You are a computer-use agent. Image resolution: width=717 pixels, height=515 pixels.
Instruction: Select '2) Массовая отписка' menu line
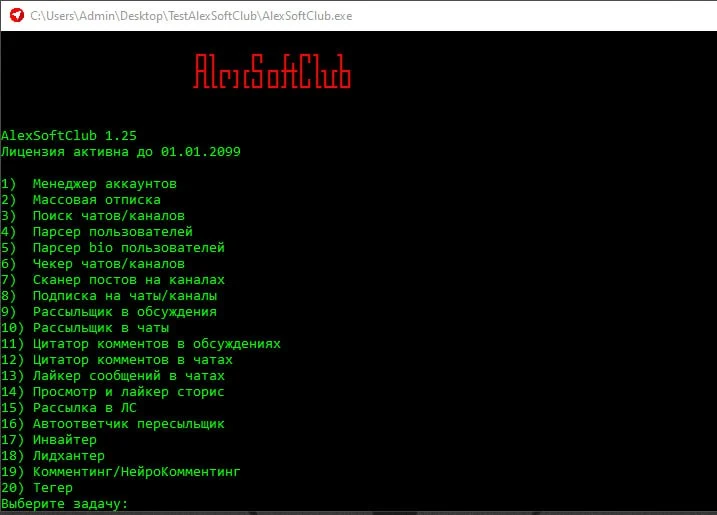coord(81,200)
